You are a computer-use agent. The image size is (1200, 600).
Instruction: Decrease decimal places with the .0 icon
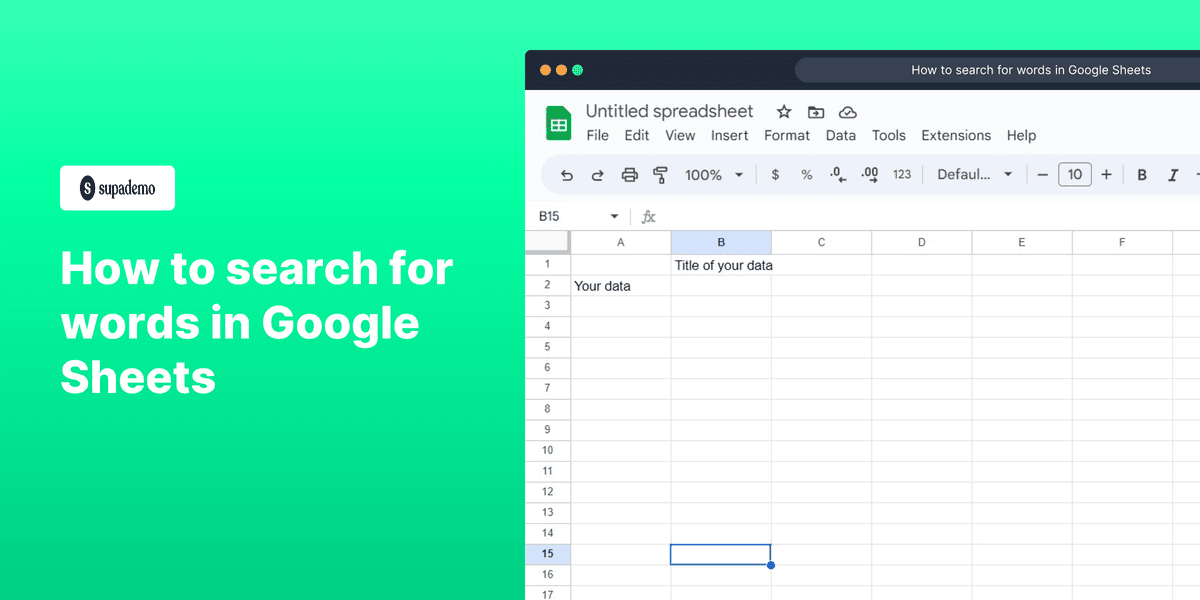(x=837, y=174)
